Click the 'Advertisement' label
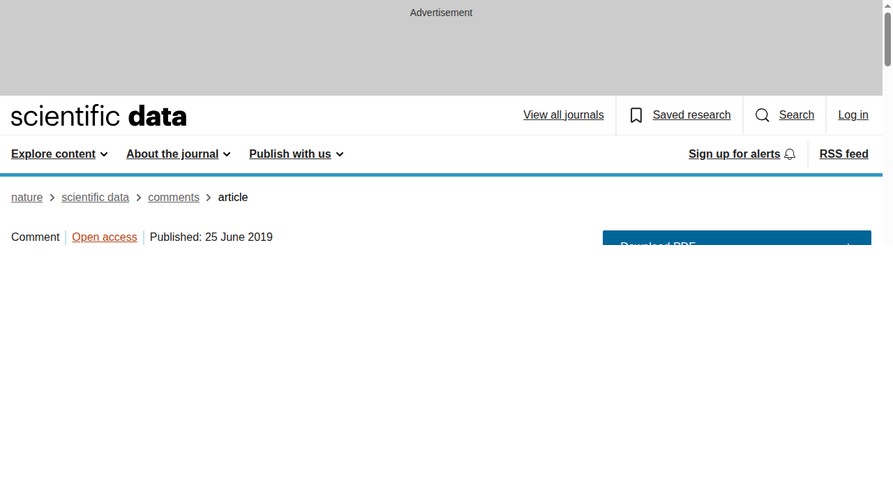The image size is (893, 502). [441, 13]
